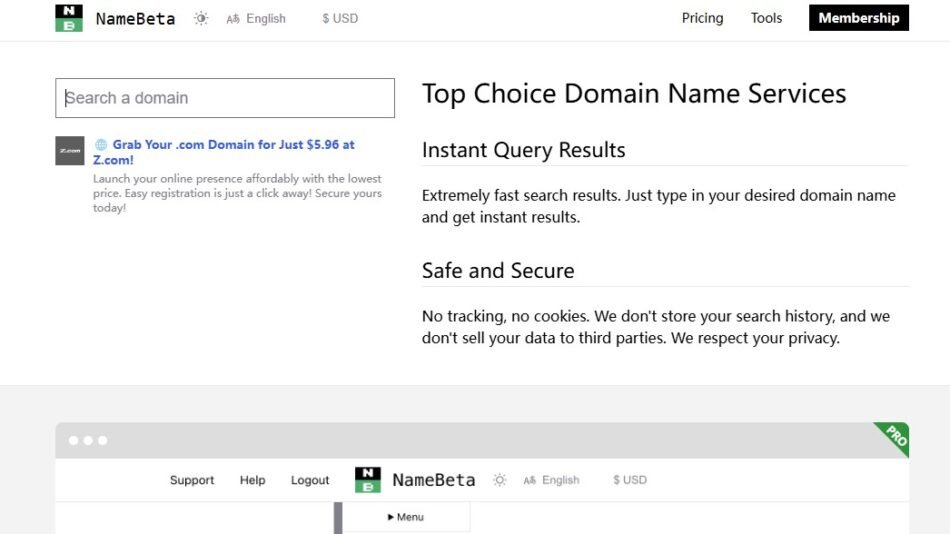Click the Launch your online presence description

[238, 193]
